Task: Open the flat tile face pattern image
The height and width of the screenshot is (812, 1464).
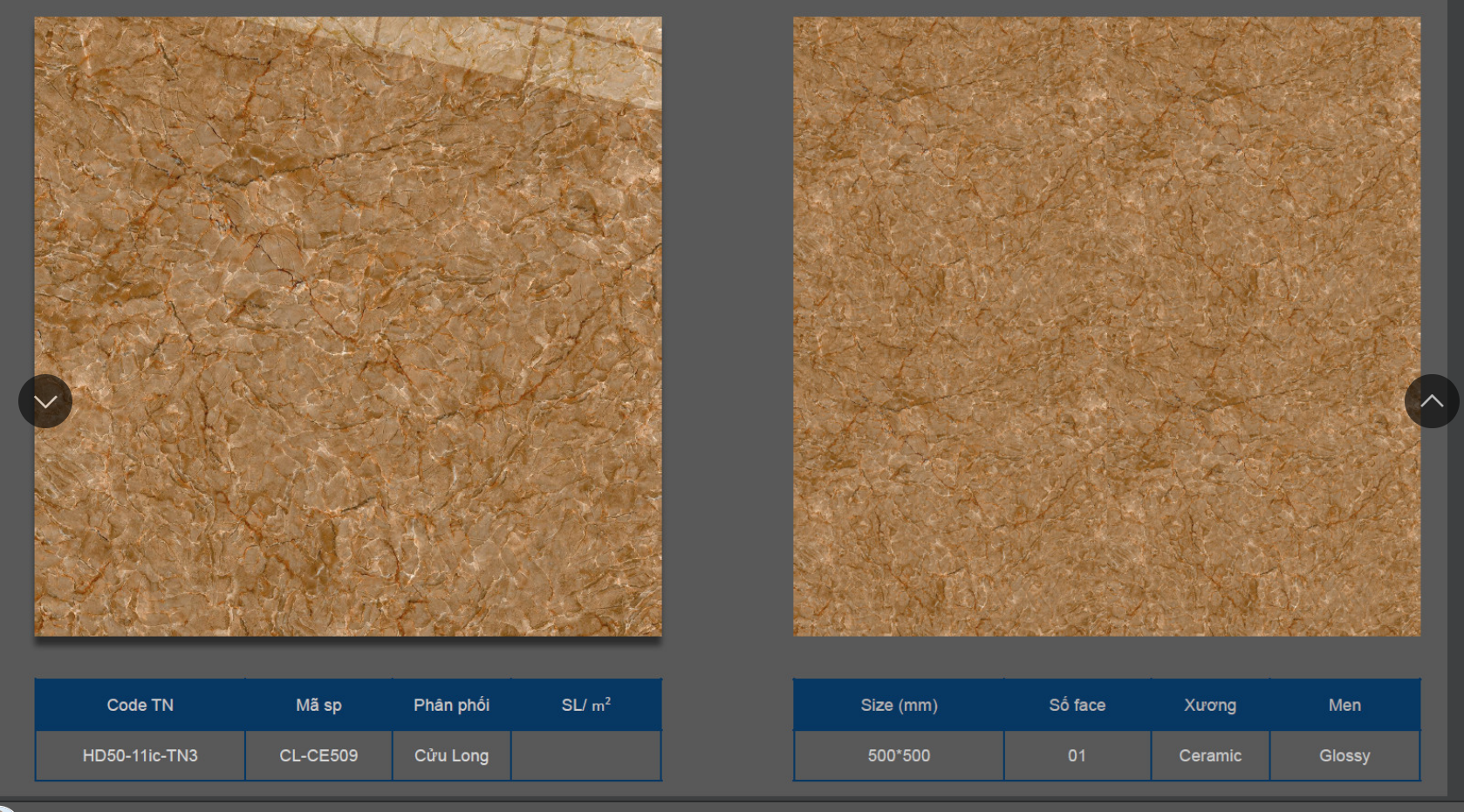Action: click(x=1106, y=326)
